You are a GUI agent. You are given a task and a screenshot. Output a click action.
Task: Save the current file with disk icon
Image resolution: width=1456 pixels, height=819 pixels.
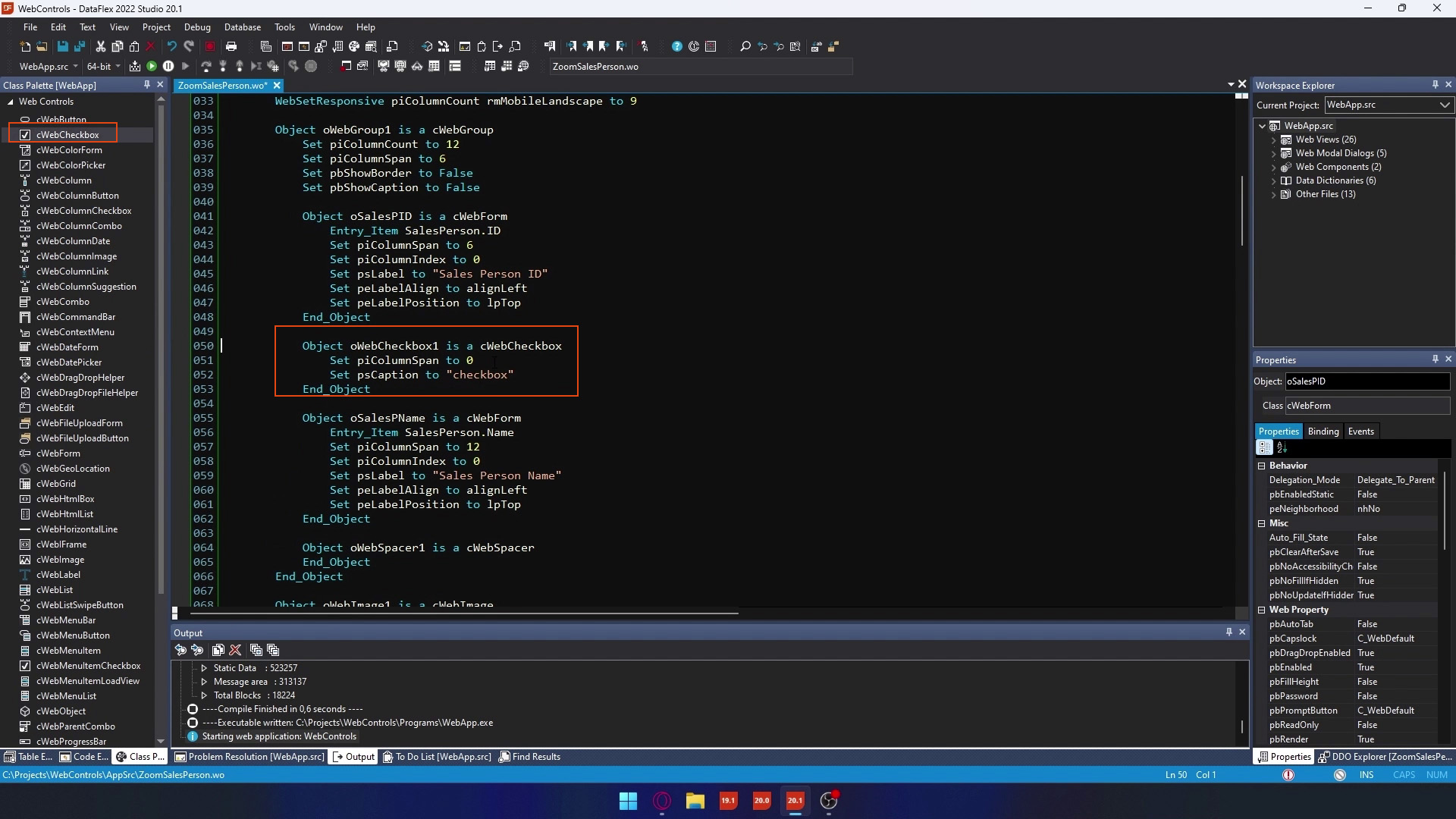pyautogui.click(x=62, y=46)
